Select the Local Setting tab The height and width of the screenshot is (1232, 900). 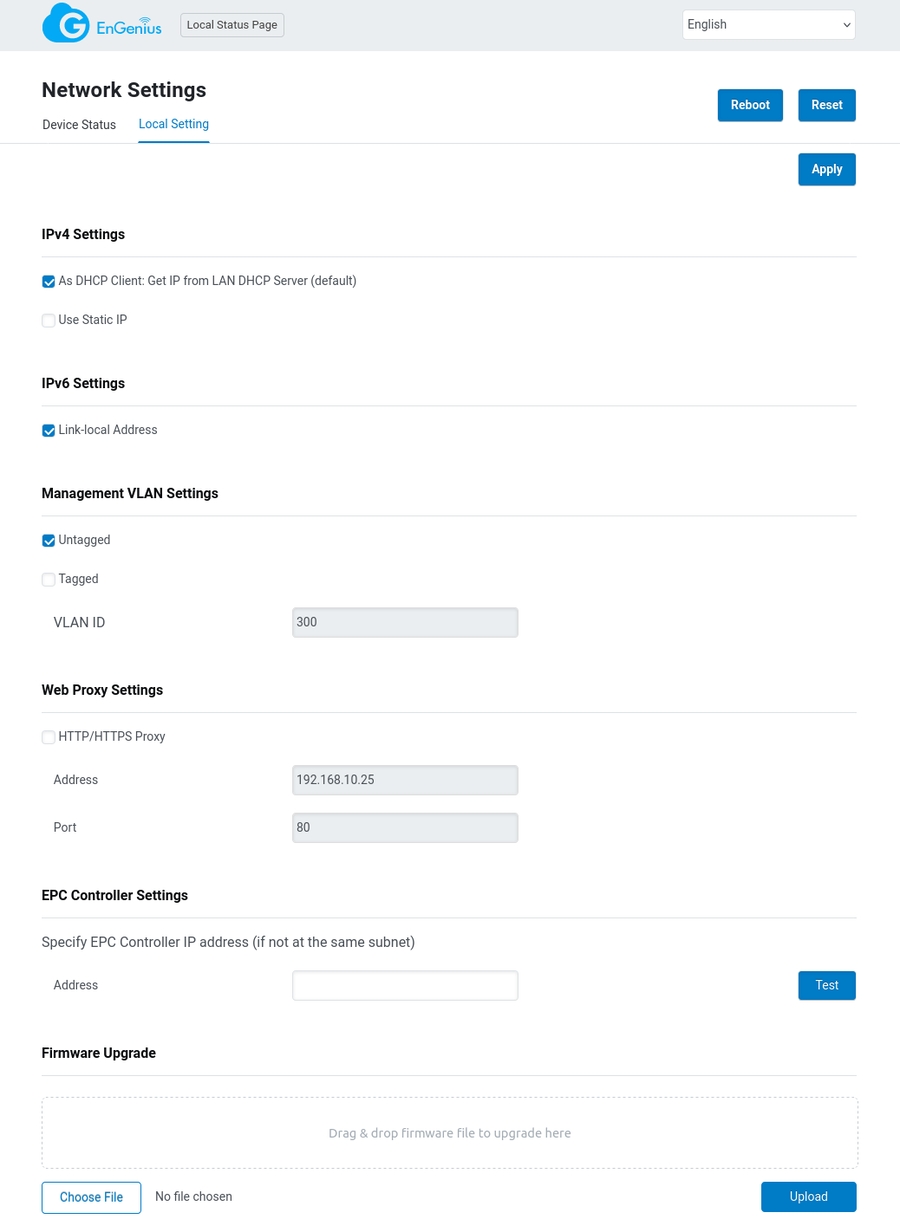173,124
